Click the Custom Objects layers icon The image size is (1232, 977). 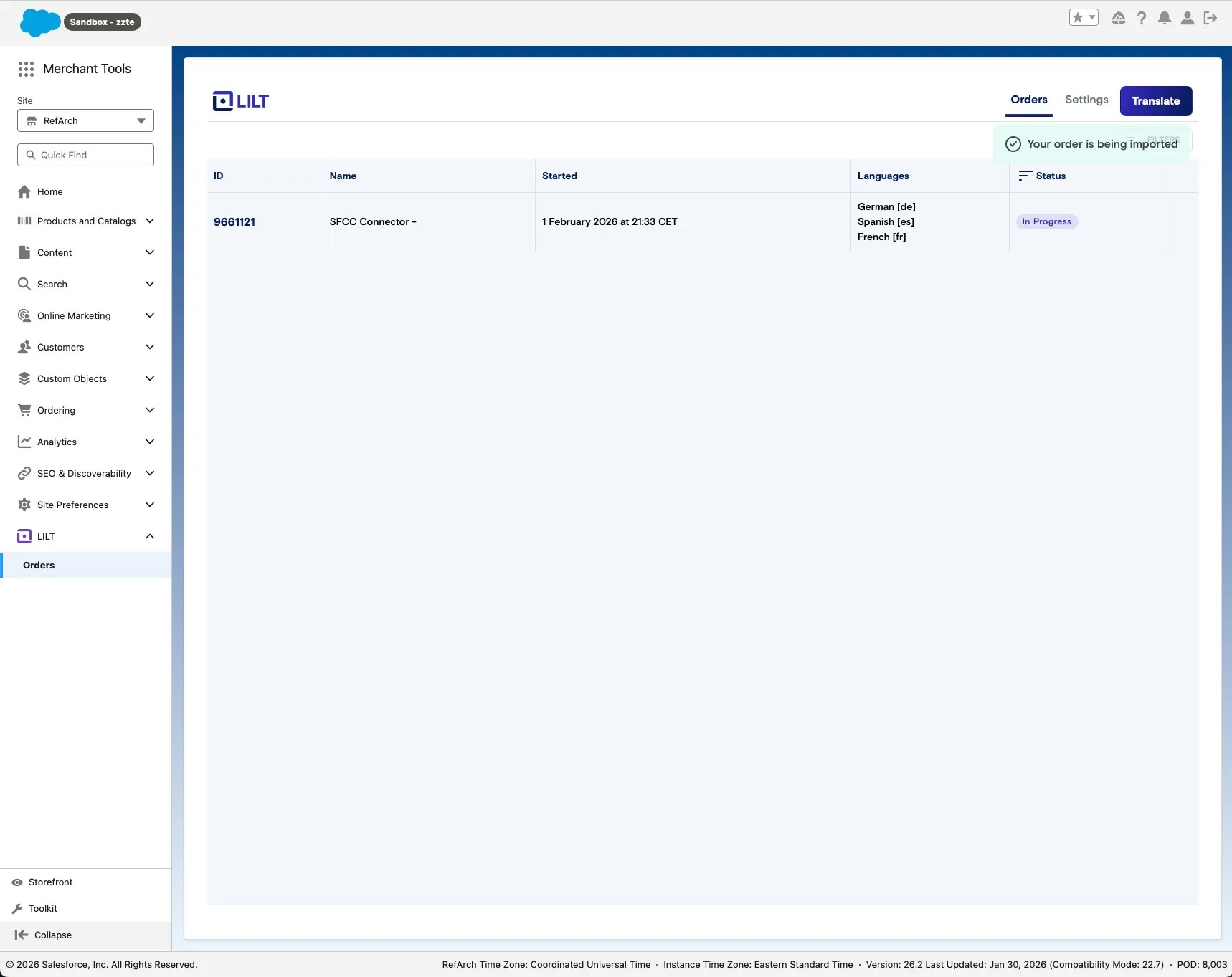(x=24, y=378)
